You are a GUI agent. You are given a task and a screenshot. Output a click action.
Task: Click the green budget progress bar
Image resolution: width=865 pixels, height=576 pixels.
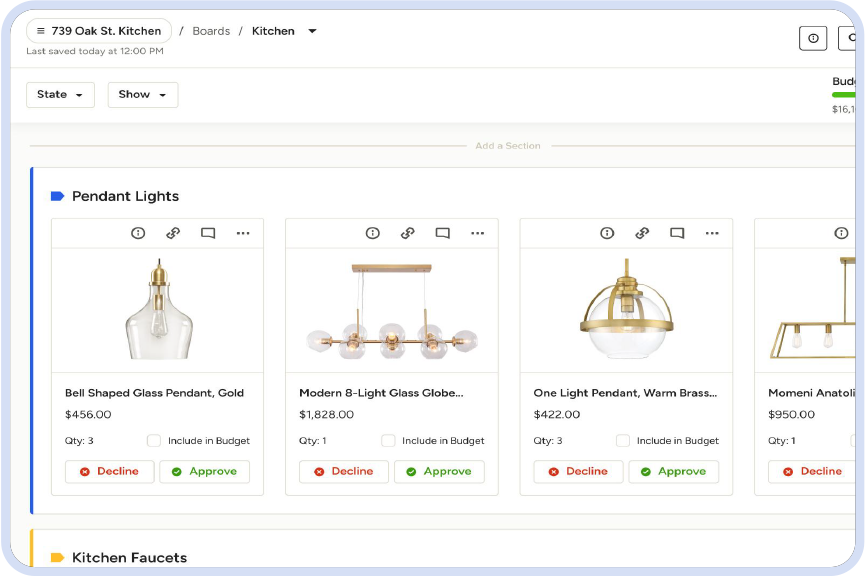pos(843,95)
